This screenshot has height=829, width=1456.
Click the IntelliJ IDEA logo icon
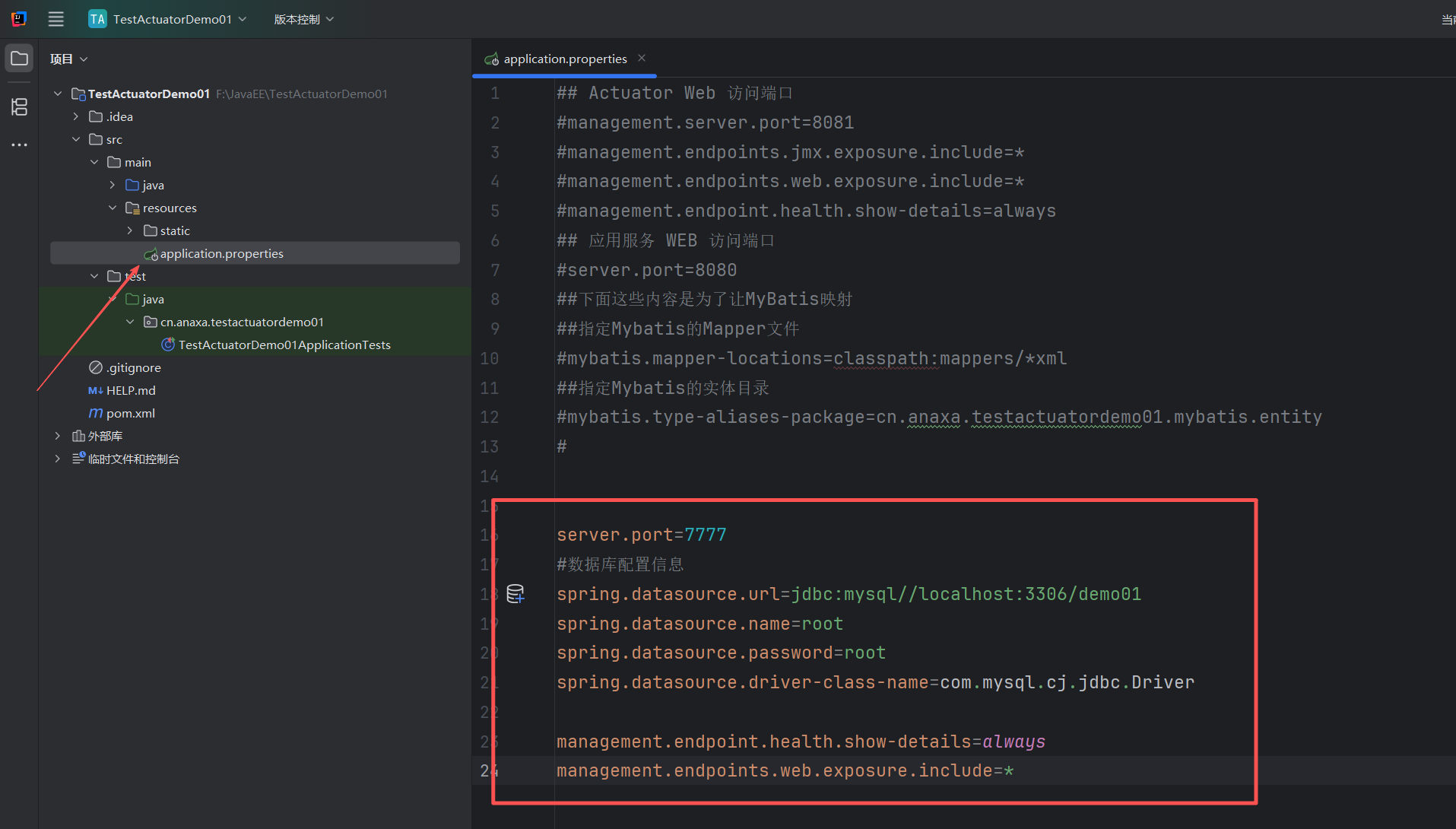point(19,19)
